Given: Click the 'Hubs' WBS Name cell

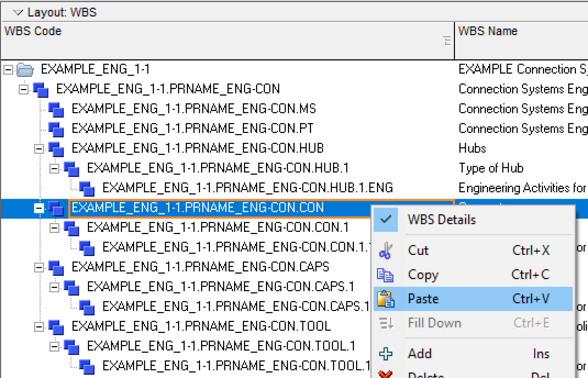Looking at the screenshot, I should 472,149.
